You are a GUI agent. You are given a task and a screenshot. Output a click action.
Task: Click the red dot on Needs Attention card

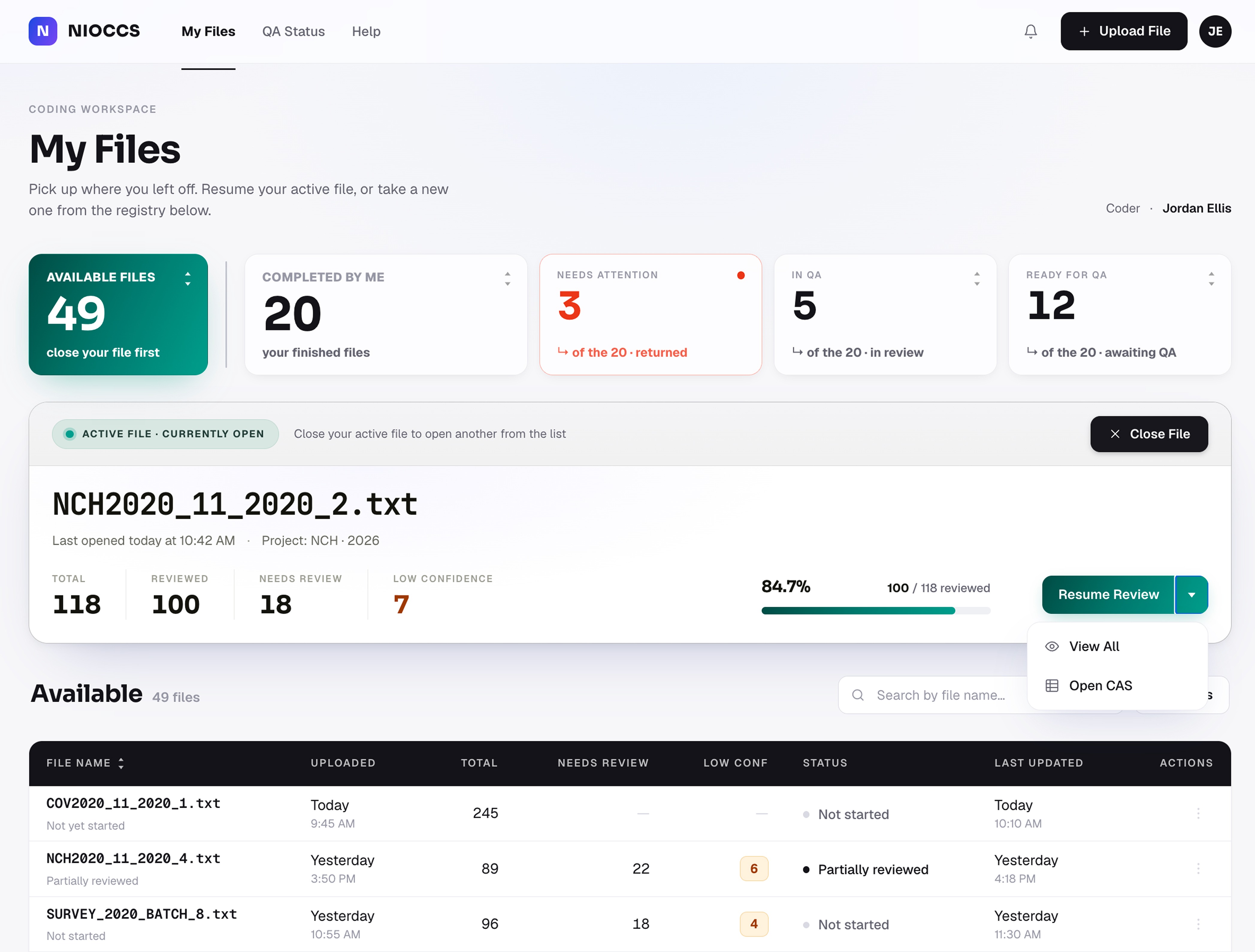(x=740, y=275)
